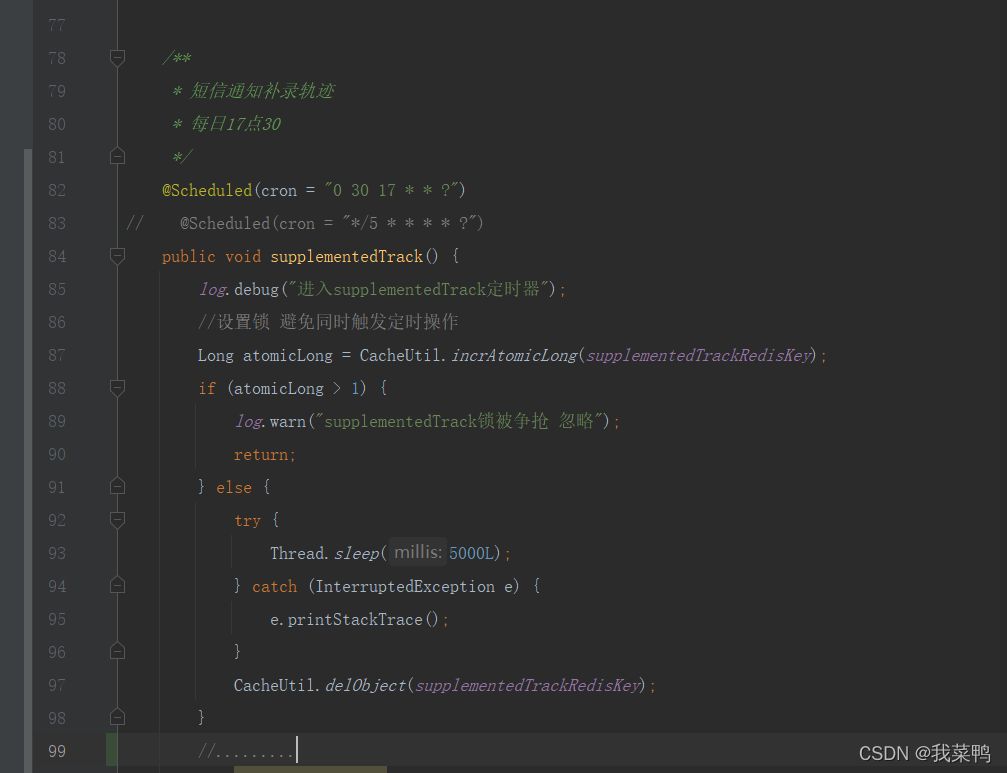This screenshot has width=1007, height=773.
Task: Toggle the catch fold marker at line 94
Action: 117,586
